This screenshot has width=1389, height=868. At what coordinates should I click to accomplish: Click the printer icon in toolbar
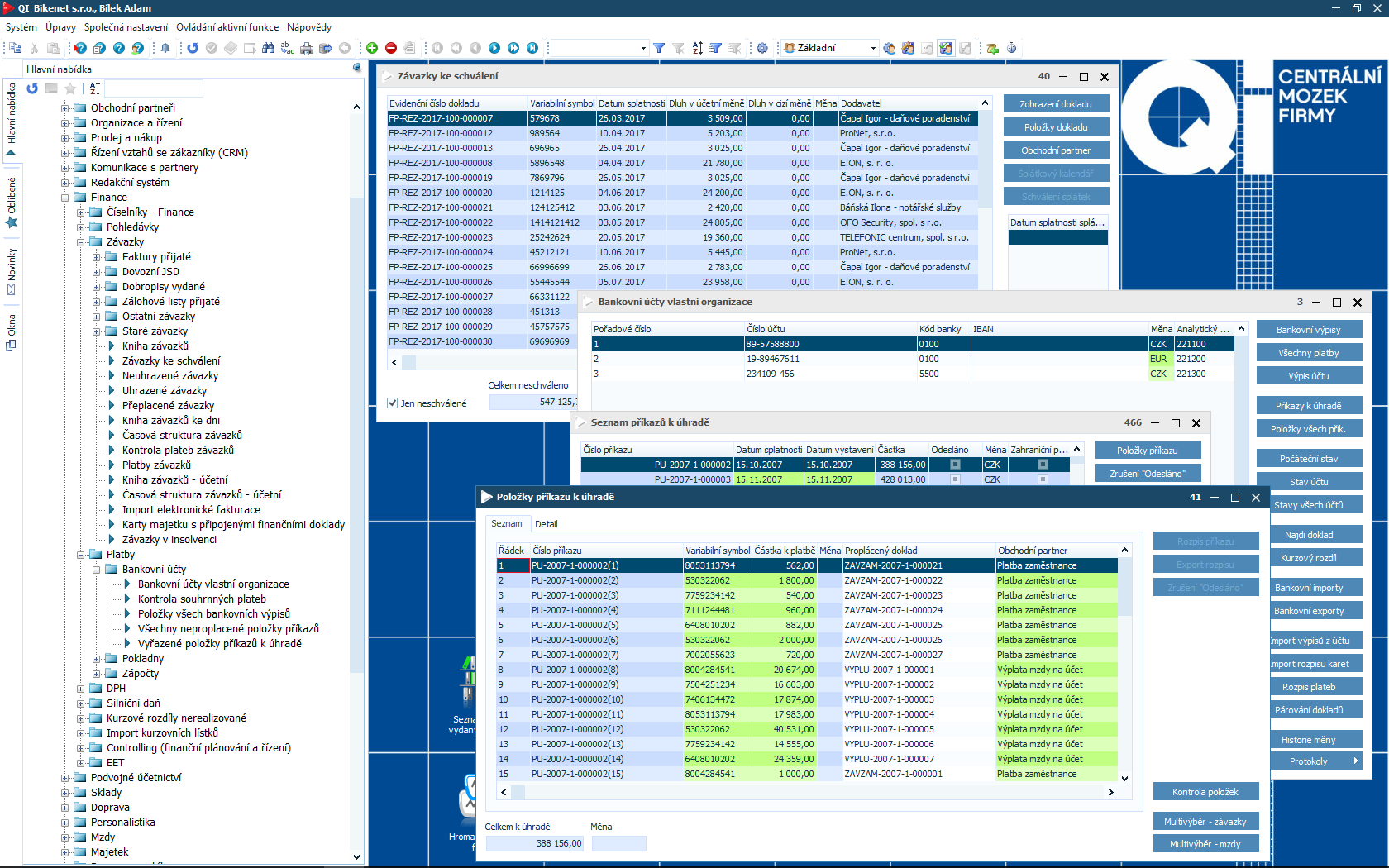[307, 48]
